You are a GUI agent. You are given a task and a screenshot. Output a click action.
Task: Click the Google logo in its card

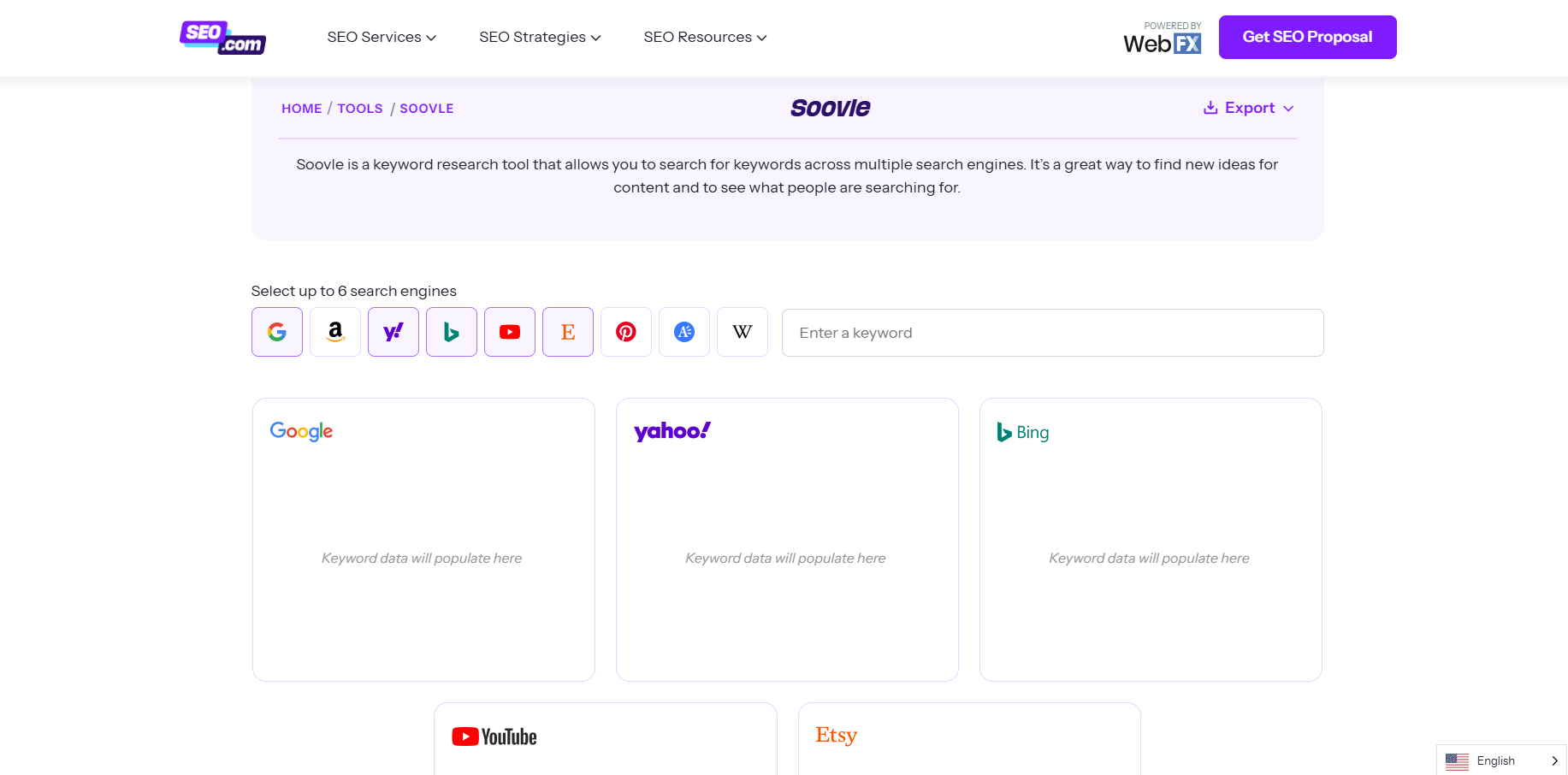click(x=301, y=431)
